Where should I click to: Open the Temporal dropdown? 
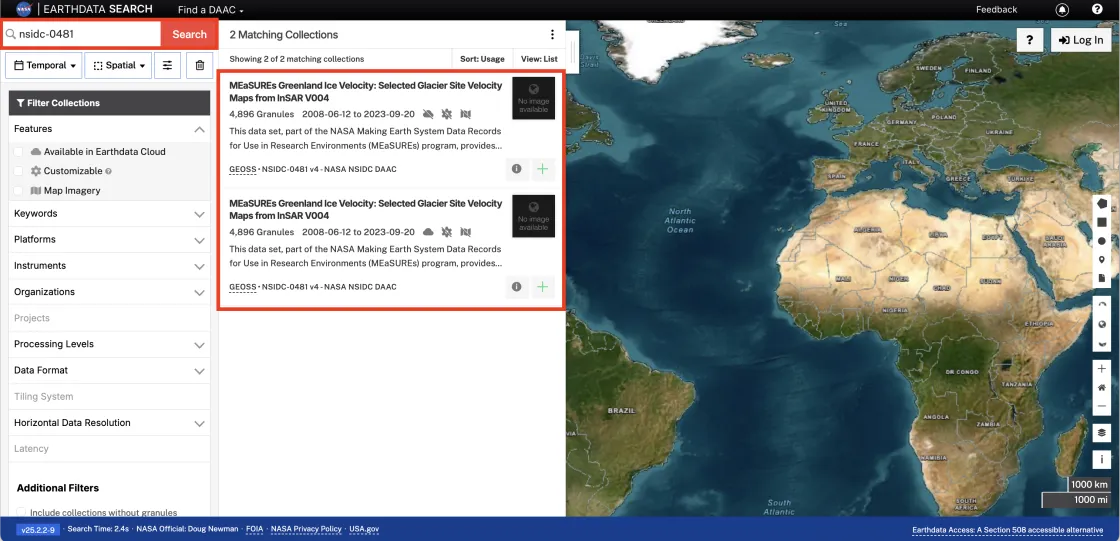(43, 66)
